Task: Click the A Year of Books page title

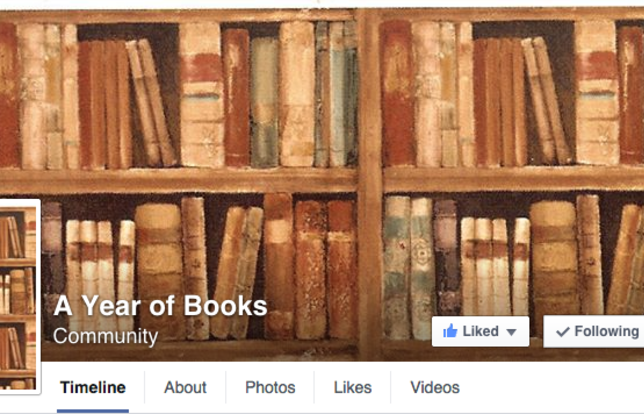Action: coord(161,306)
